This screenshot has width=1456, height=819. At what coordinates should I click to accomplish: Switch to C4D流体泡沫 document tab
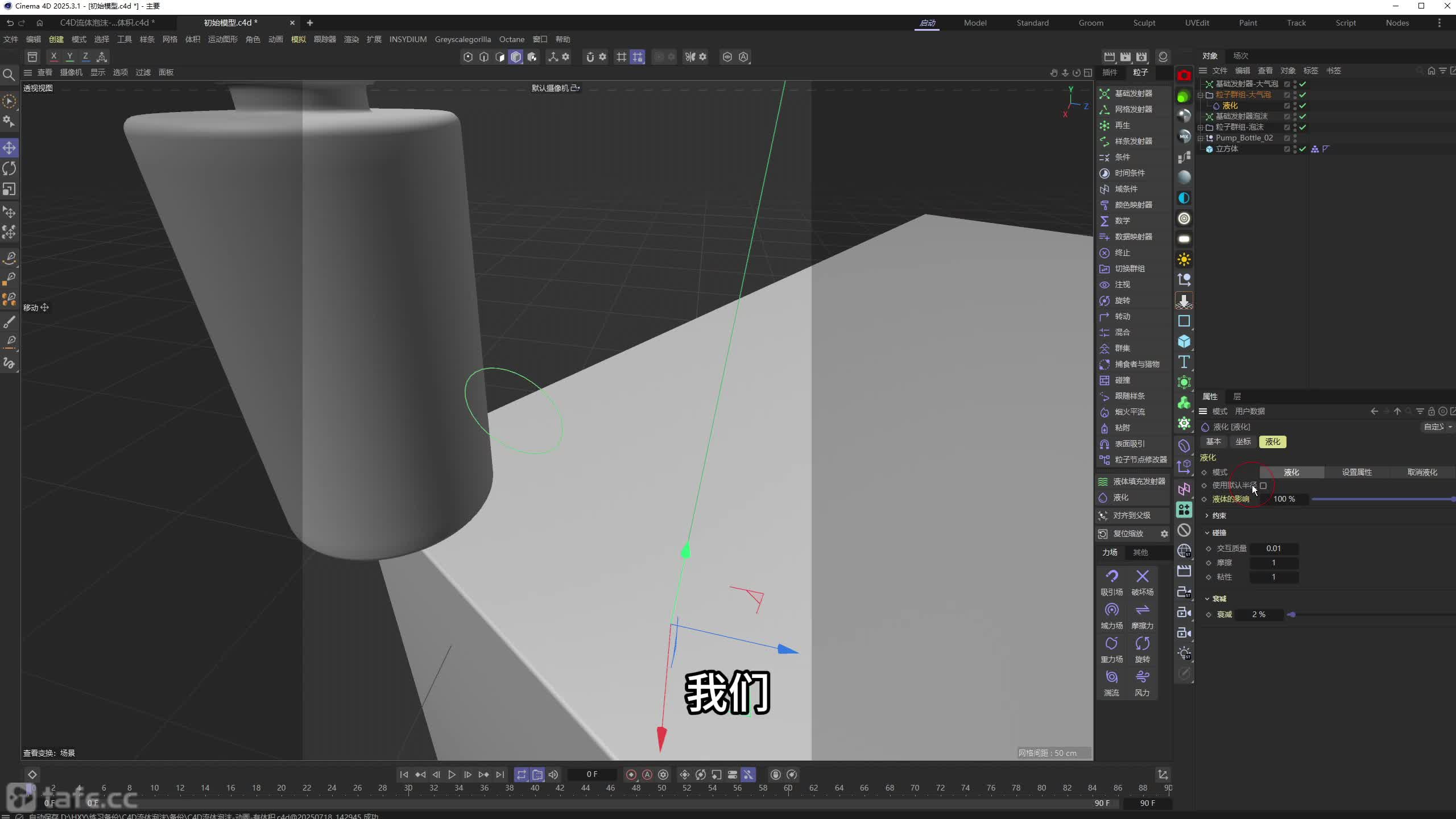107,23
